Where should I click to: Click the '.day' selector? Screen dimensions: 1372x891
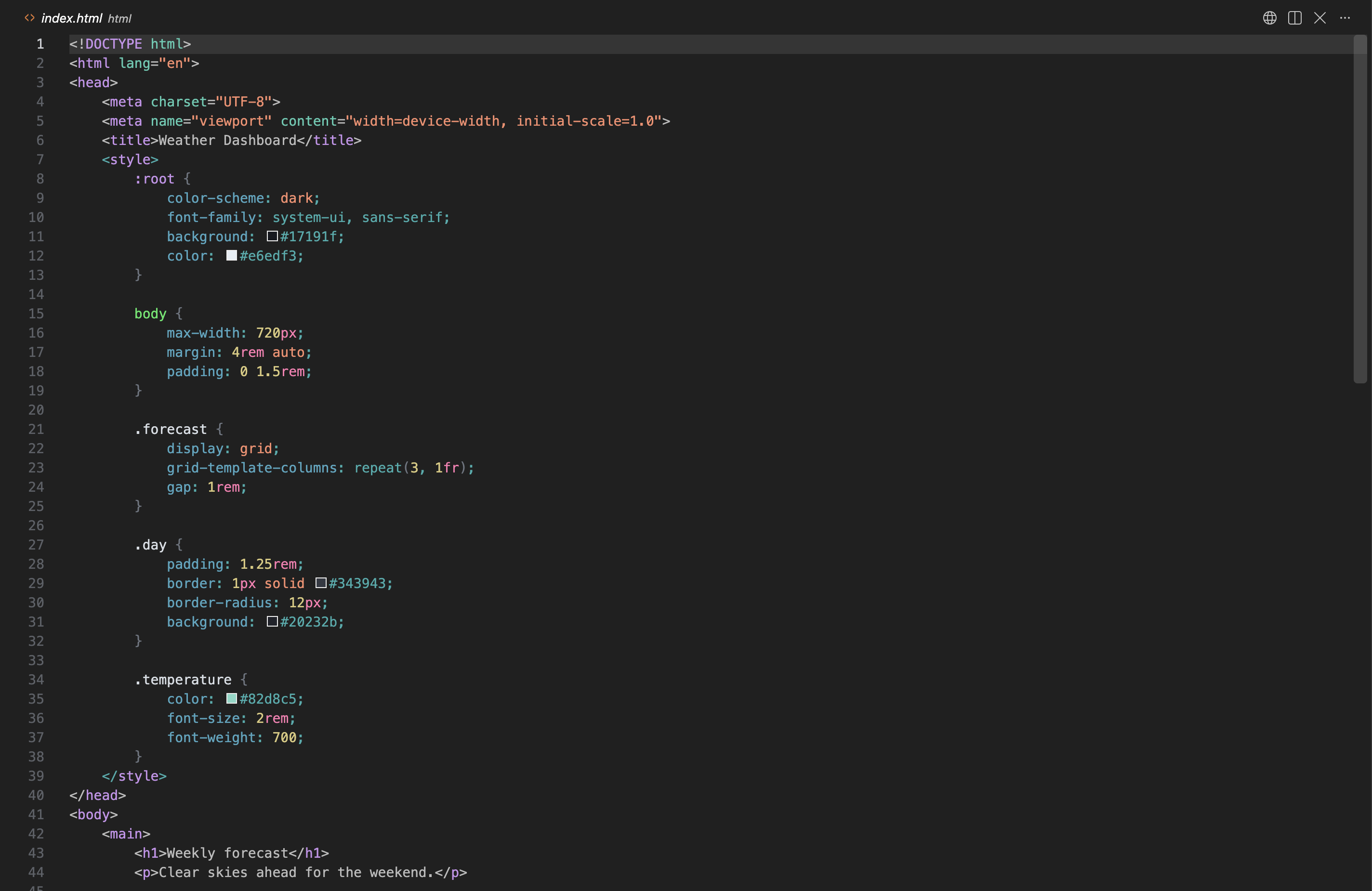pos(150,545)
